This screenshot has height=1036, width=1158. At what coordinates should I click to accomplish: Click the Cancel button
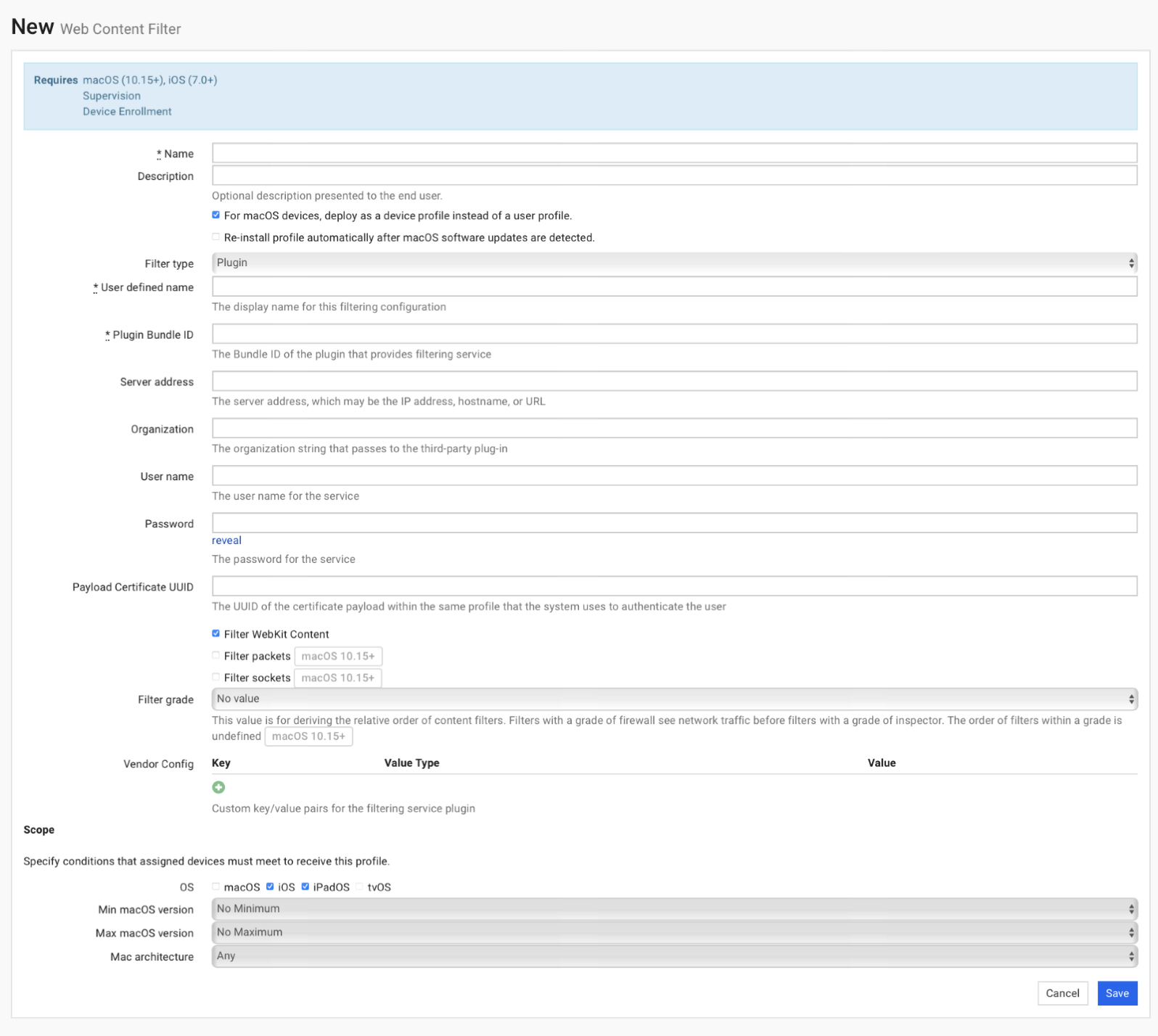coord(1062,993)
